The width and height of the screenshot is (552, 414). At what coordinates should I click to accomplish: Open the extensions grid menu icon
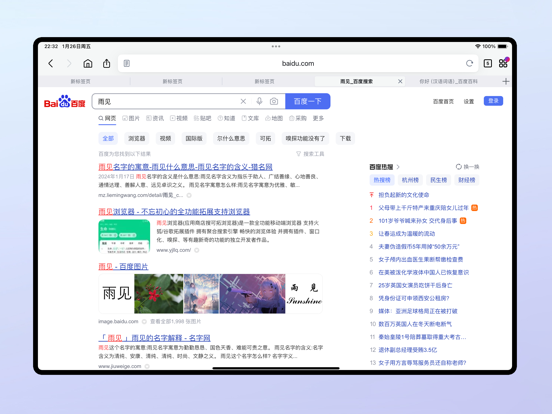coord(503,63)
